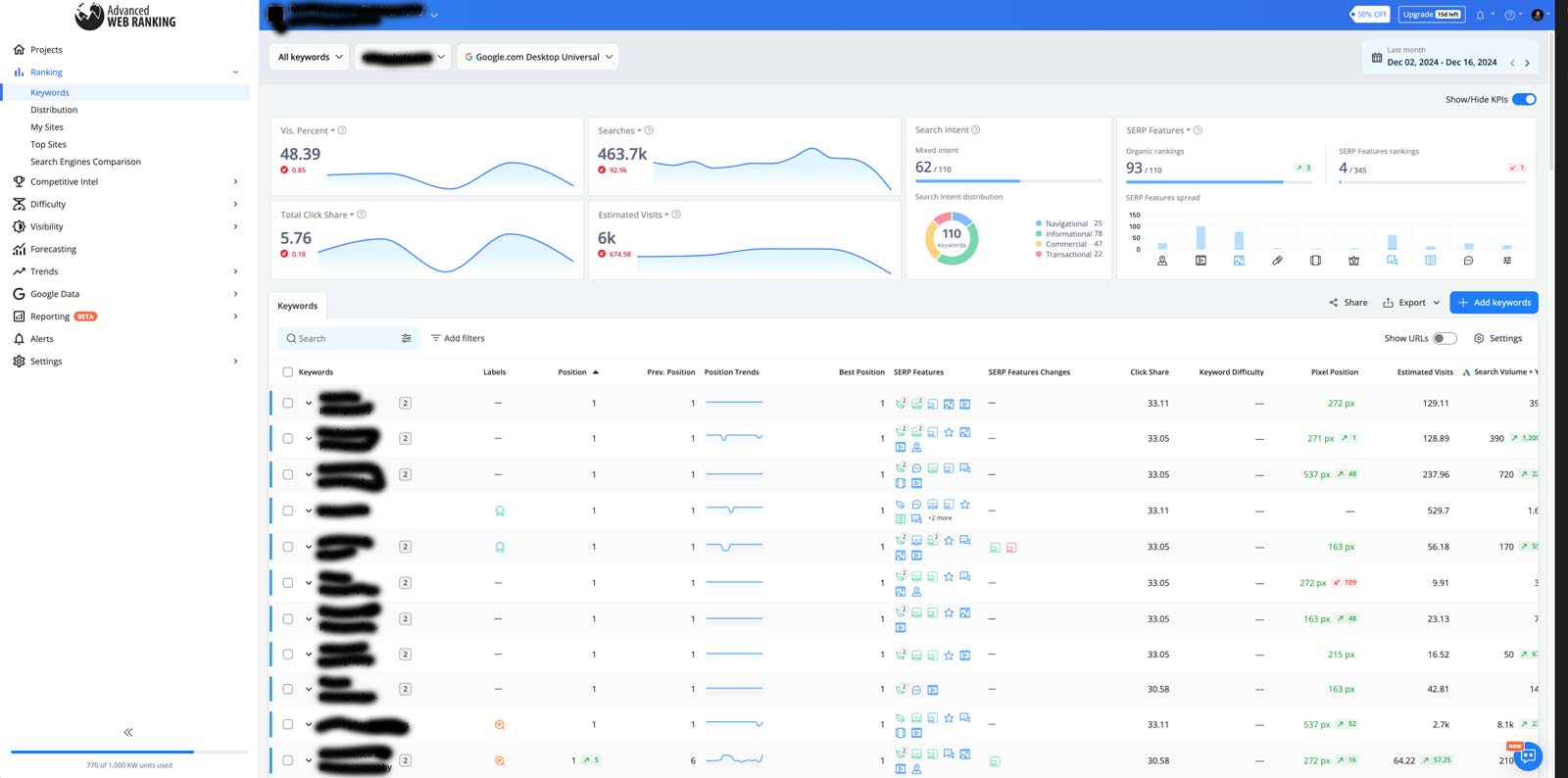Click the Upgrade button in top bar
Screen dimensions: 1568x778
click(1432, 15)
